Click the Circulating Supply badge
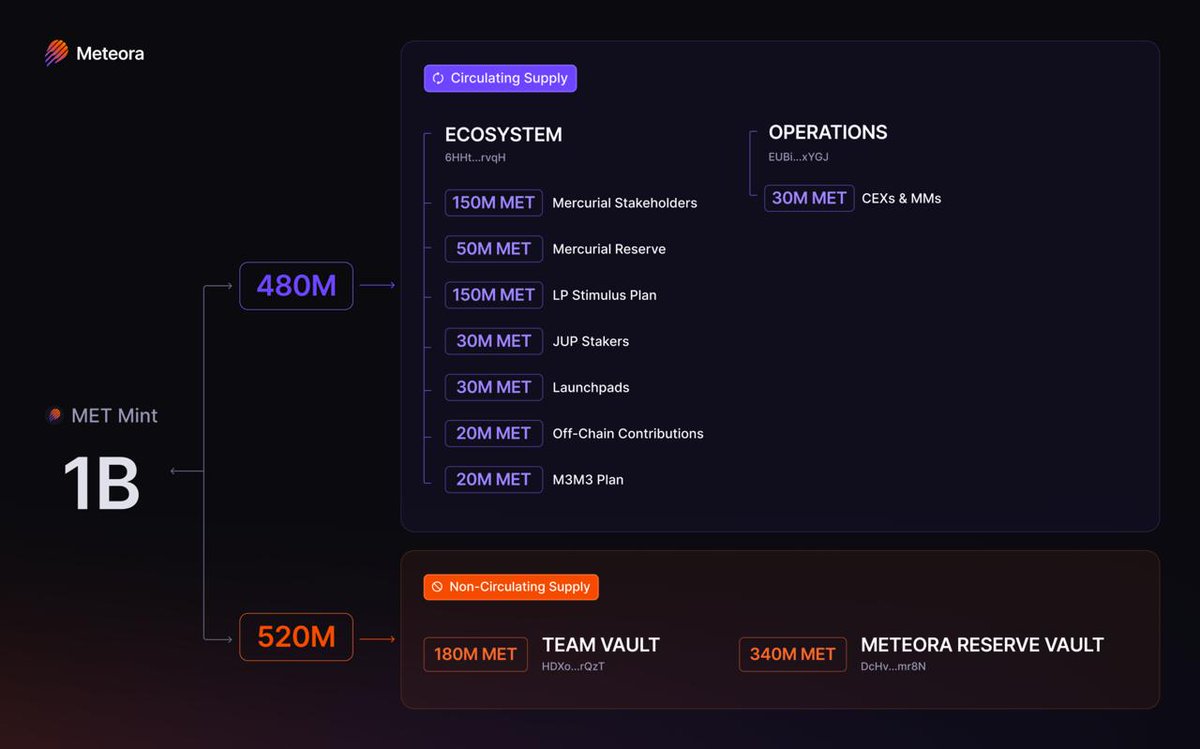This screenshot has height=749, width=1200. tap(500, 78)
